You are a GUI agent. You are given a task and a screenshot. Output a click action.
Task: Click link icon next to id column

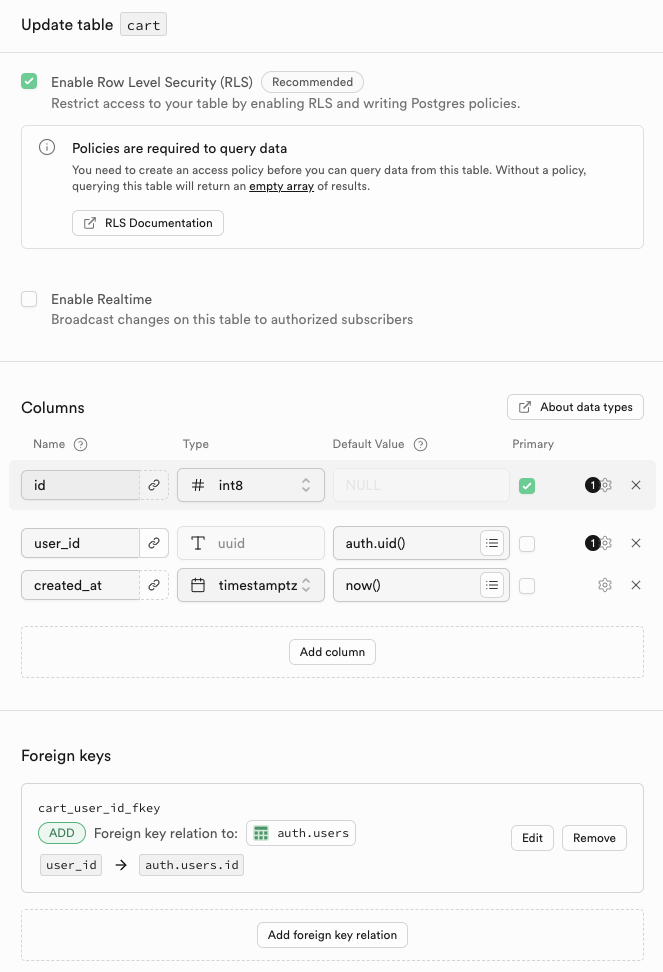pyautogui.click(x=154, y=485)
